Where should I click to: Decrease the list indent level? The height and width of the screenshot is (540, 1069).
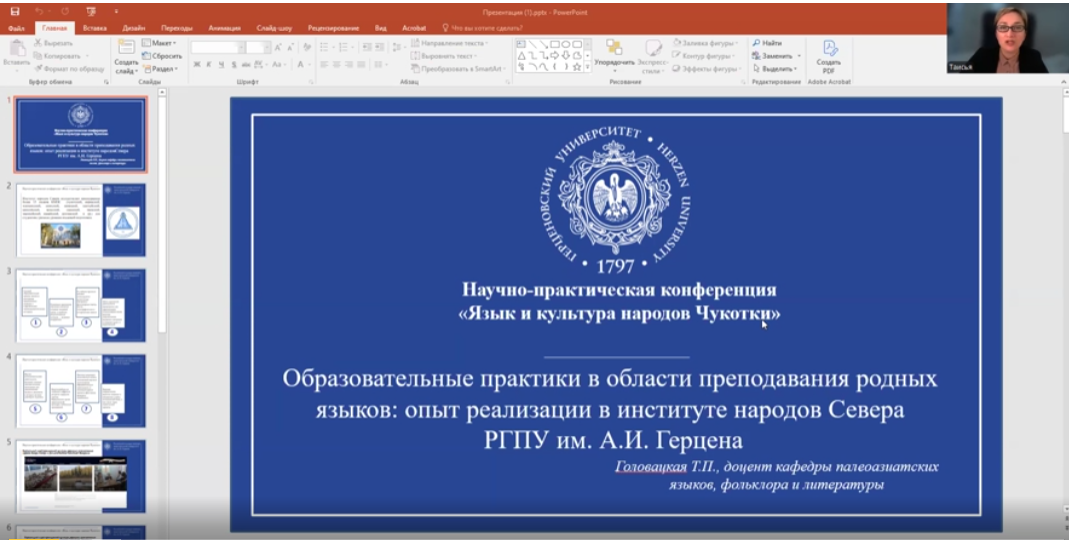[x=367, y=47]
